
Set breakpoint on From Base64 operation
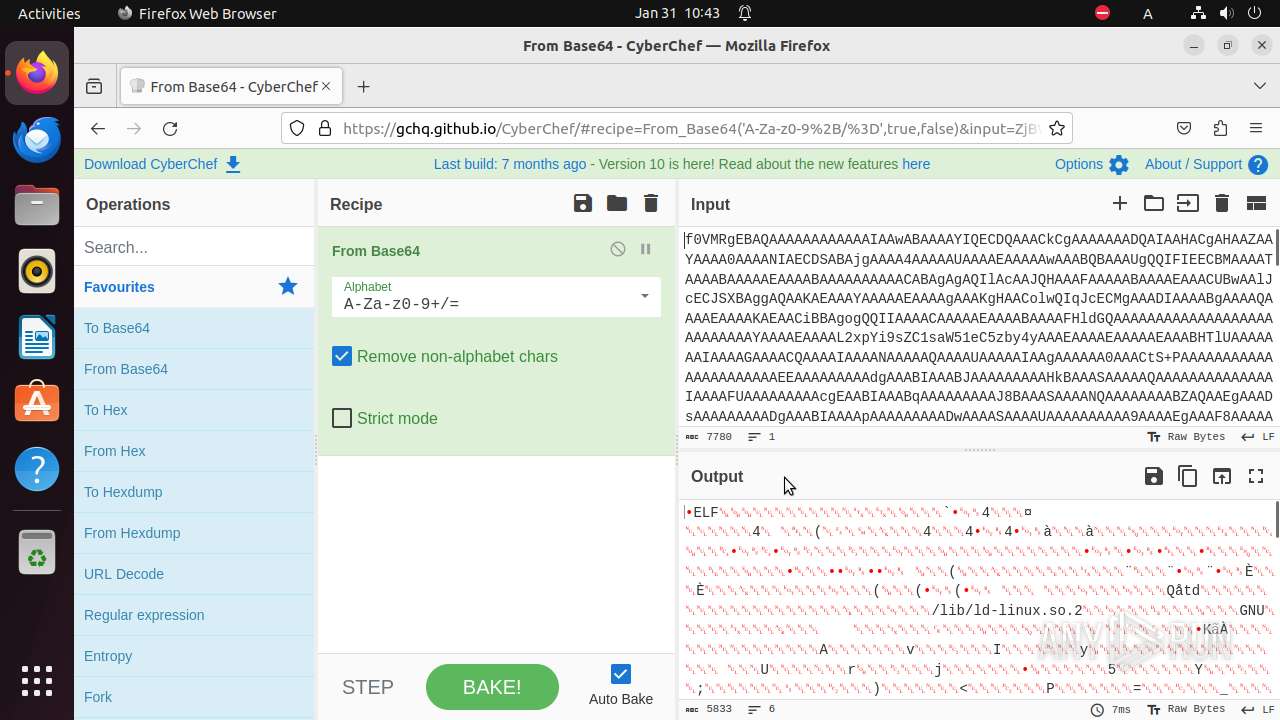[x=646, y=249]
